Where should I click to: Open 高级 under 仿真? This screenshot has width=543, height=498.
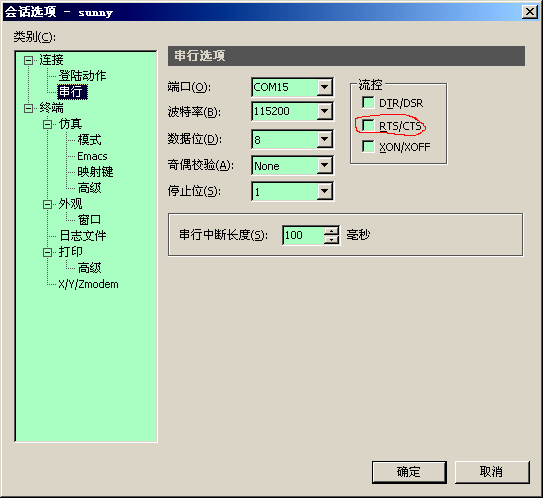89,188
